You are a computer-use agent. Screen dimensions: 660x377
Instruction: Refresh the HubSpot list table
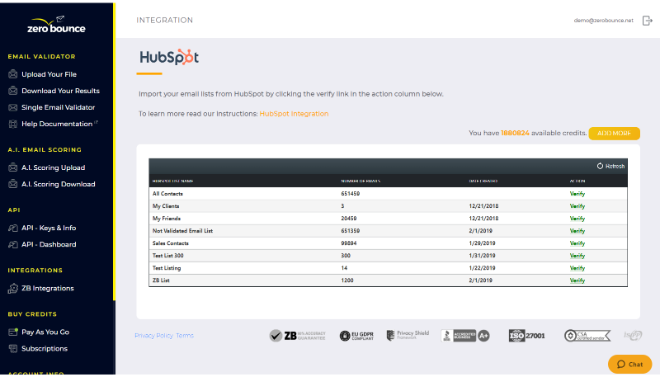611,166
